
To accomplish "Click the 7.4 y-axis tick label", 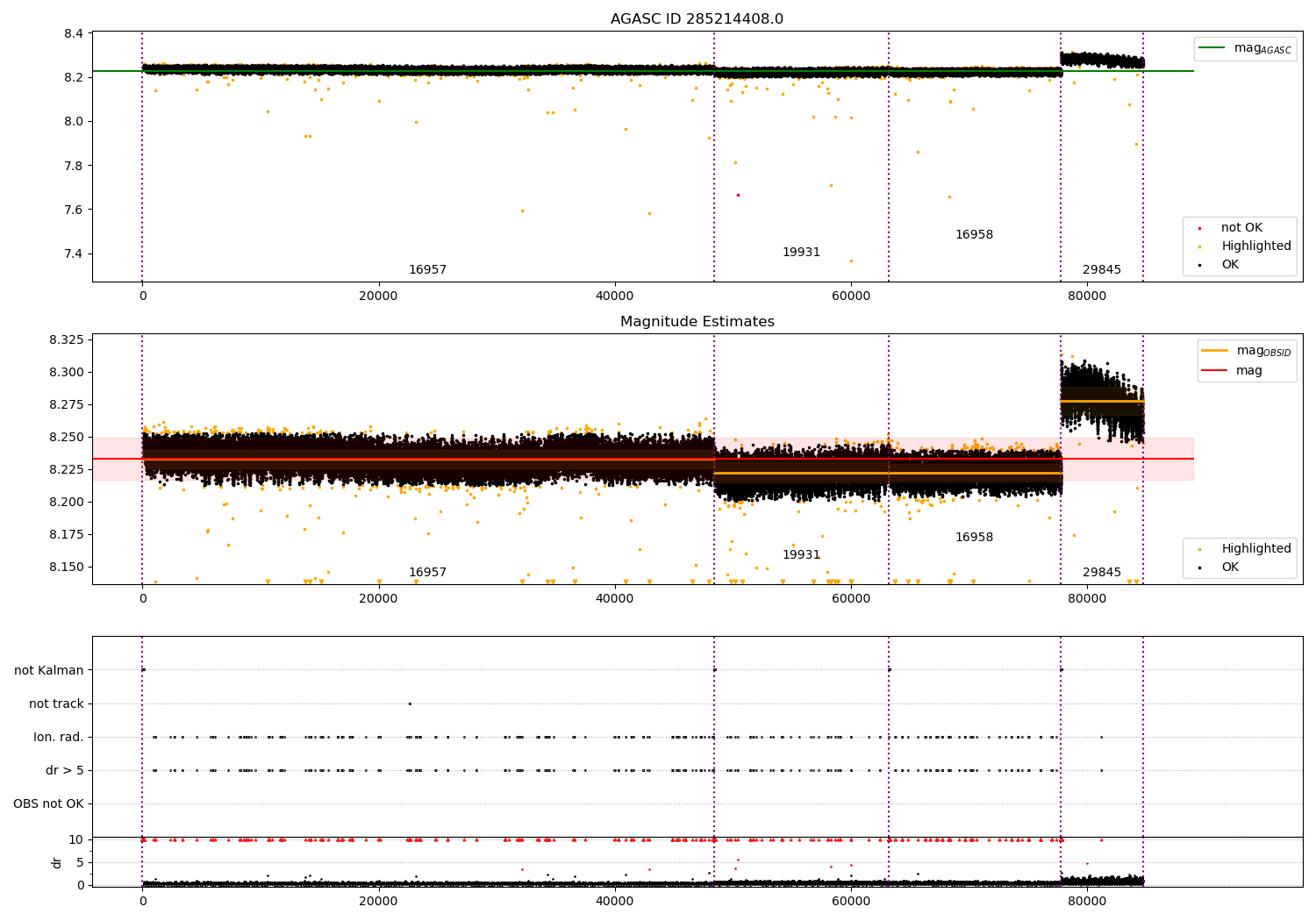I will (x=74, y=254).
